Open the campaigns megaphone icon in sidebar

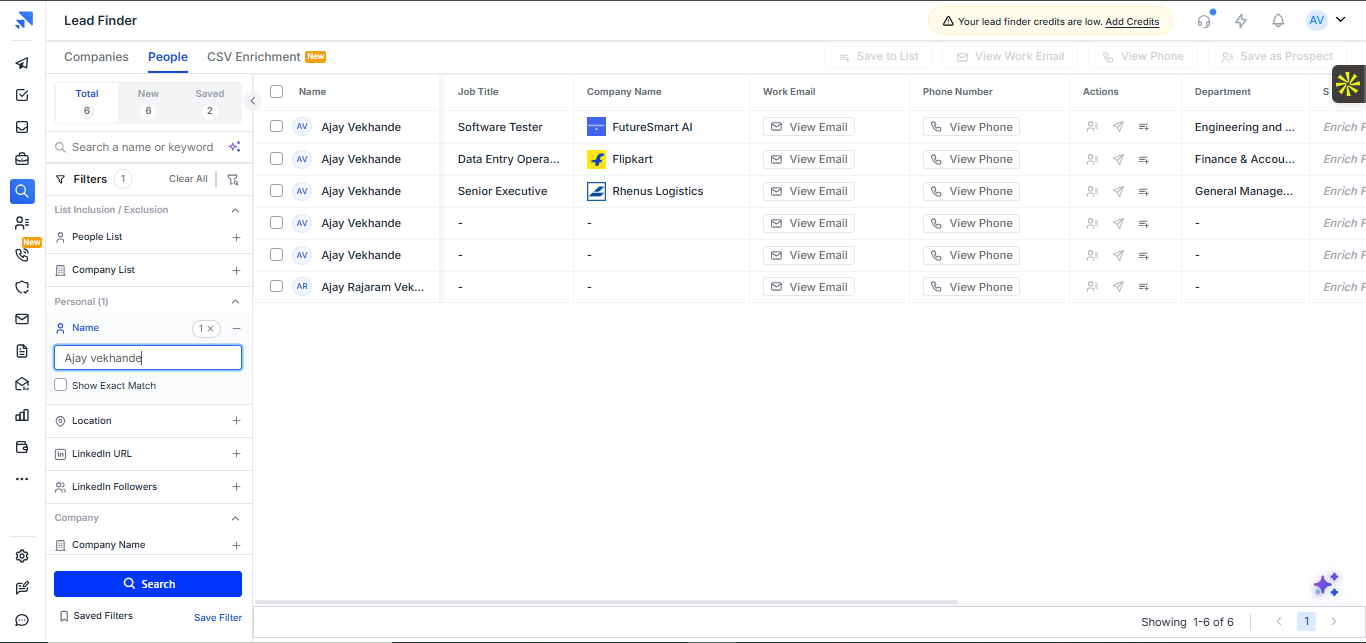coord(22,63)
